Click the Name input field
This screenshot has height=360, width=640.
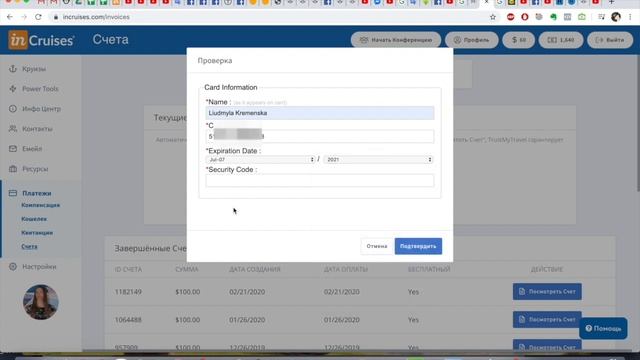pos(320,113)
